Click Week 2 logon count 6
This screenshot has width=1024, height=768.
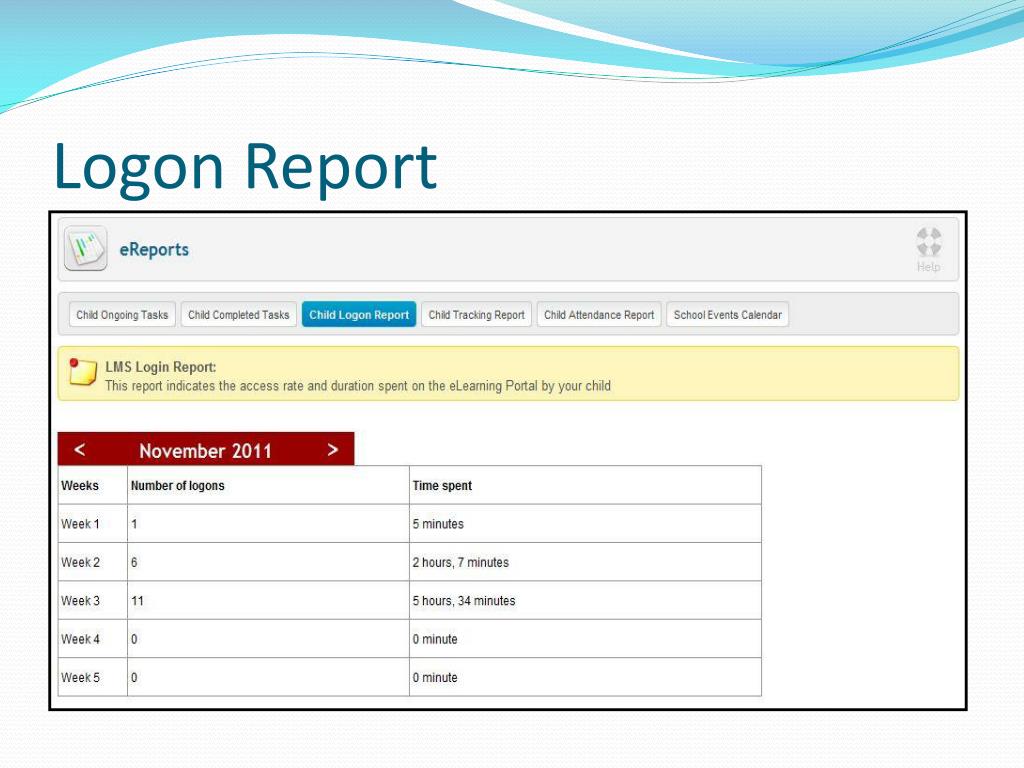click(x=134, y=562)
